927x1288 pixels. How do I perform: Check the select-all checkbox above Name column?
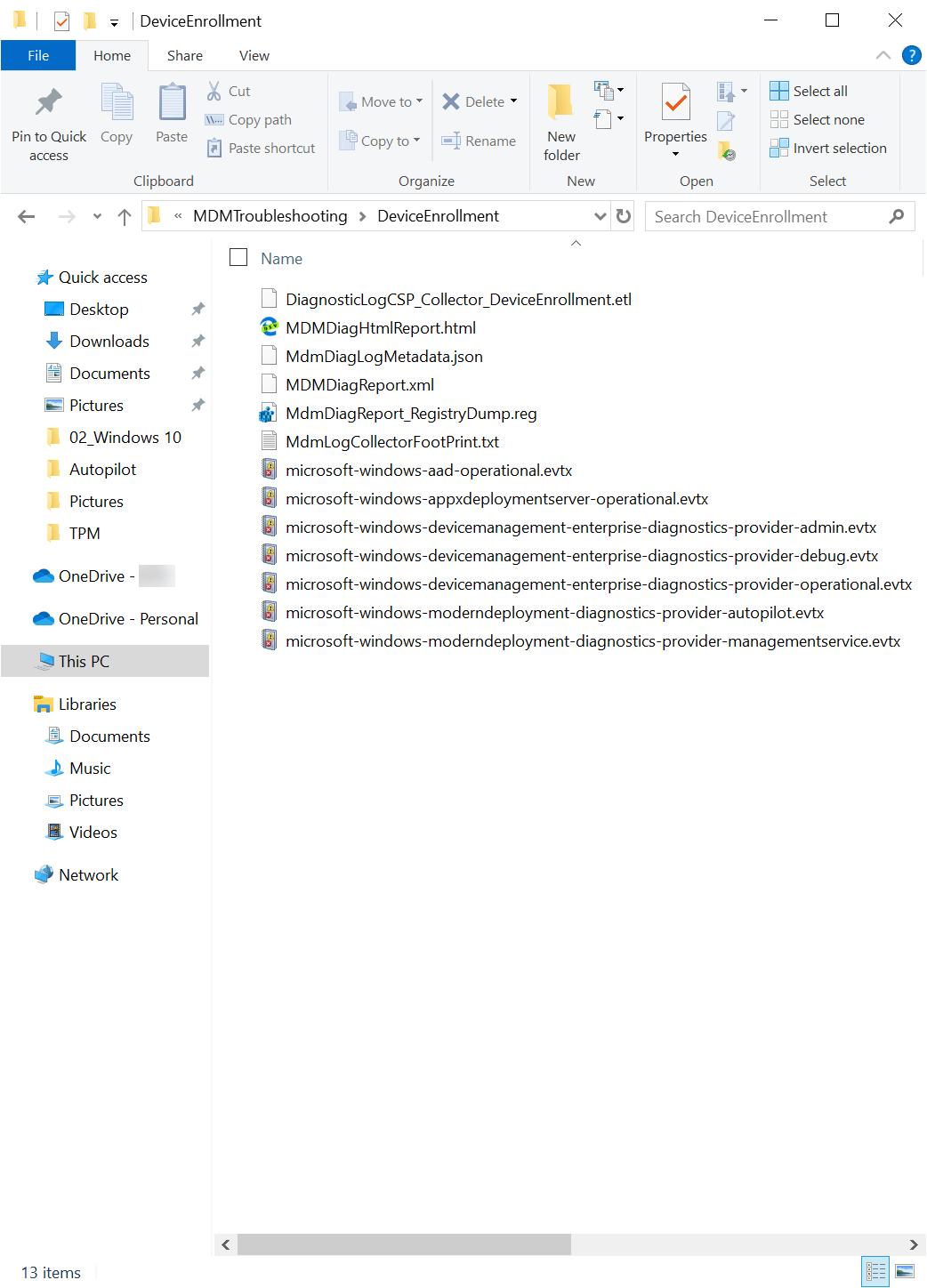click(238, 256)
